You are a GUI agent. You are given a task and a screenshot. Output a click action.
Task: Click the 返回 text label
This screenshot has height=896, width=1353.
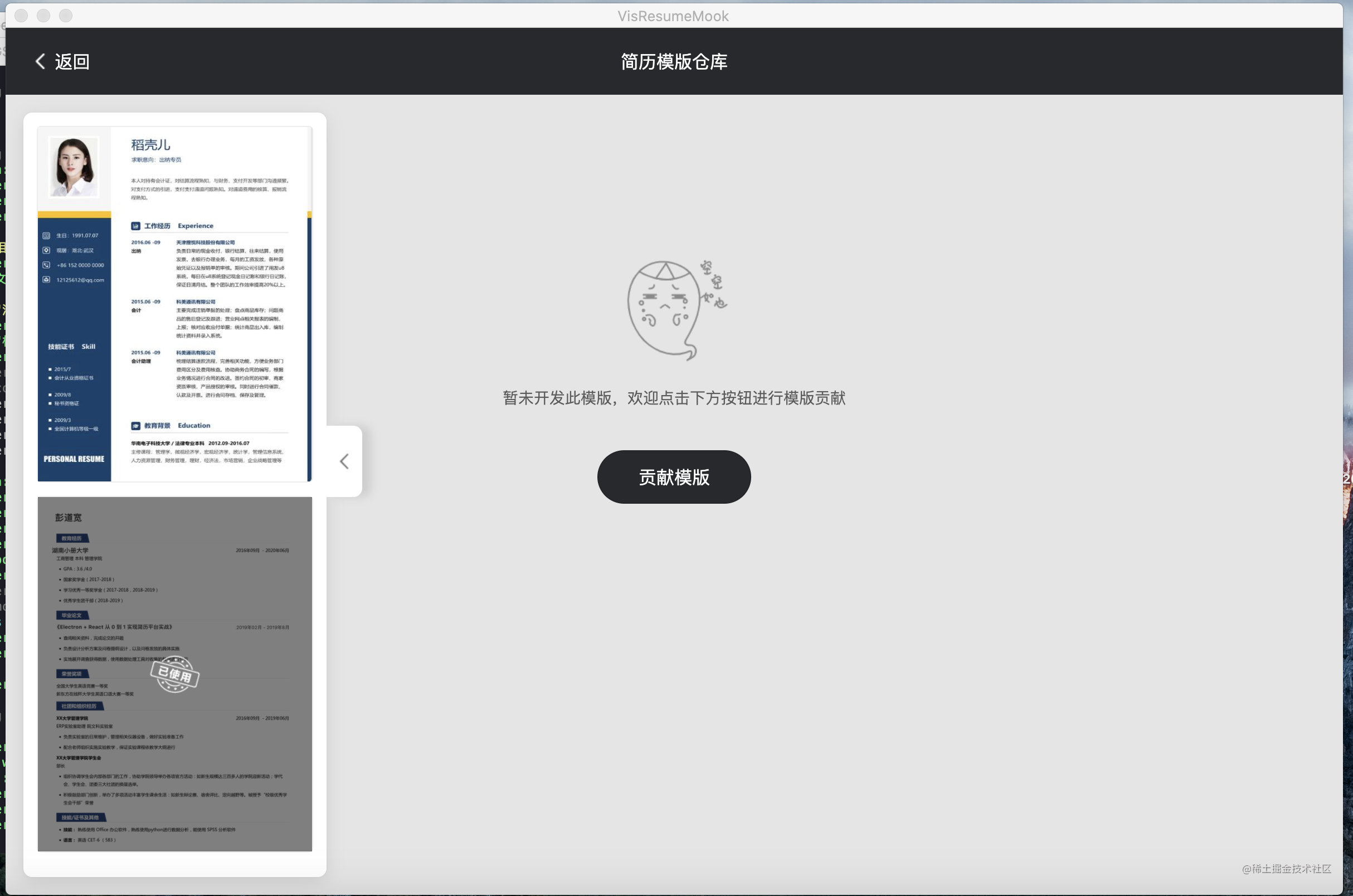pos(72,62)
